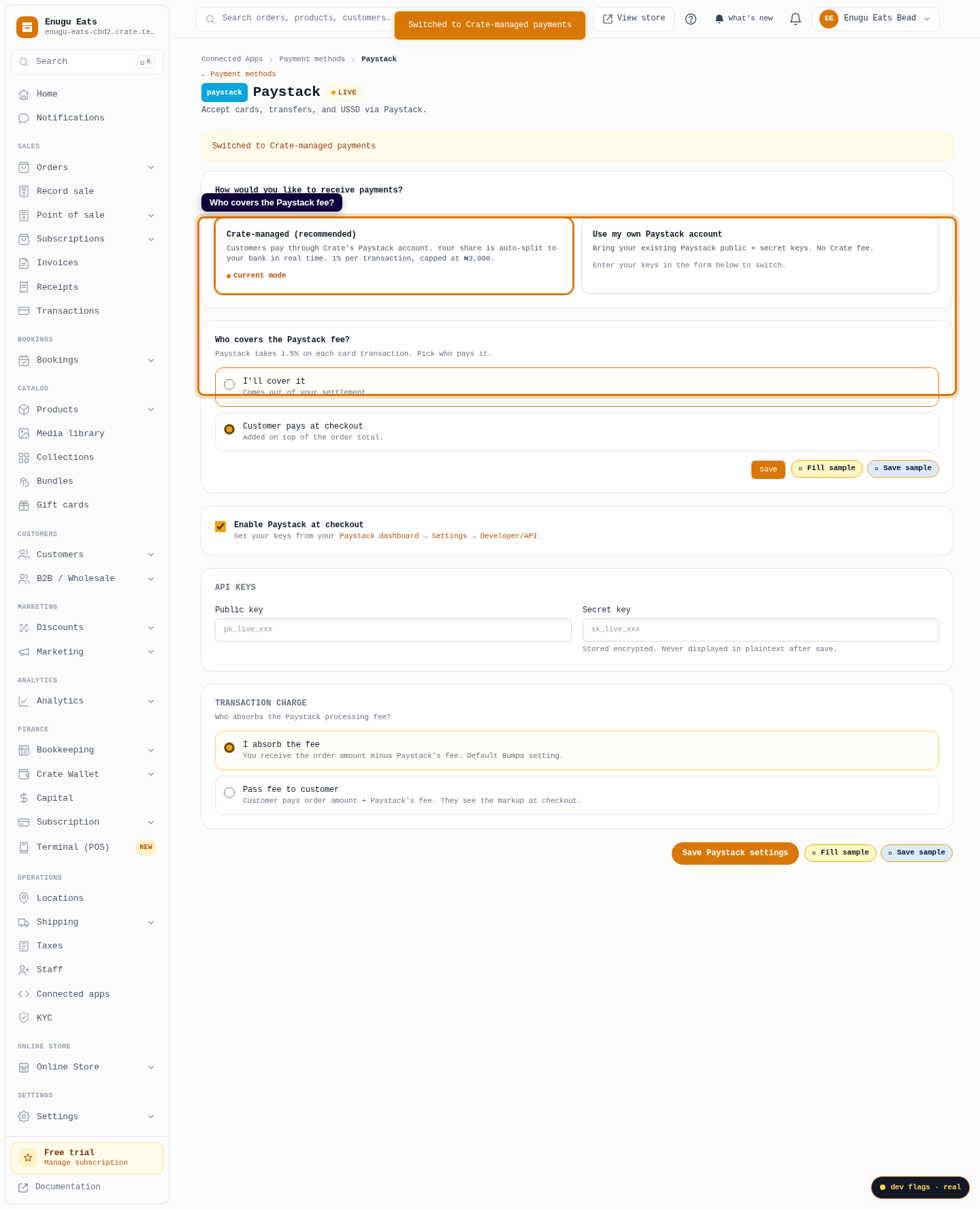Screen dimensions: 980x1209
Task: Click View store button
Action: click(634, 19)
